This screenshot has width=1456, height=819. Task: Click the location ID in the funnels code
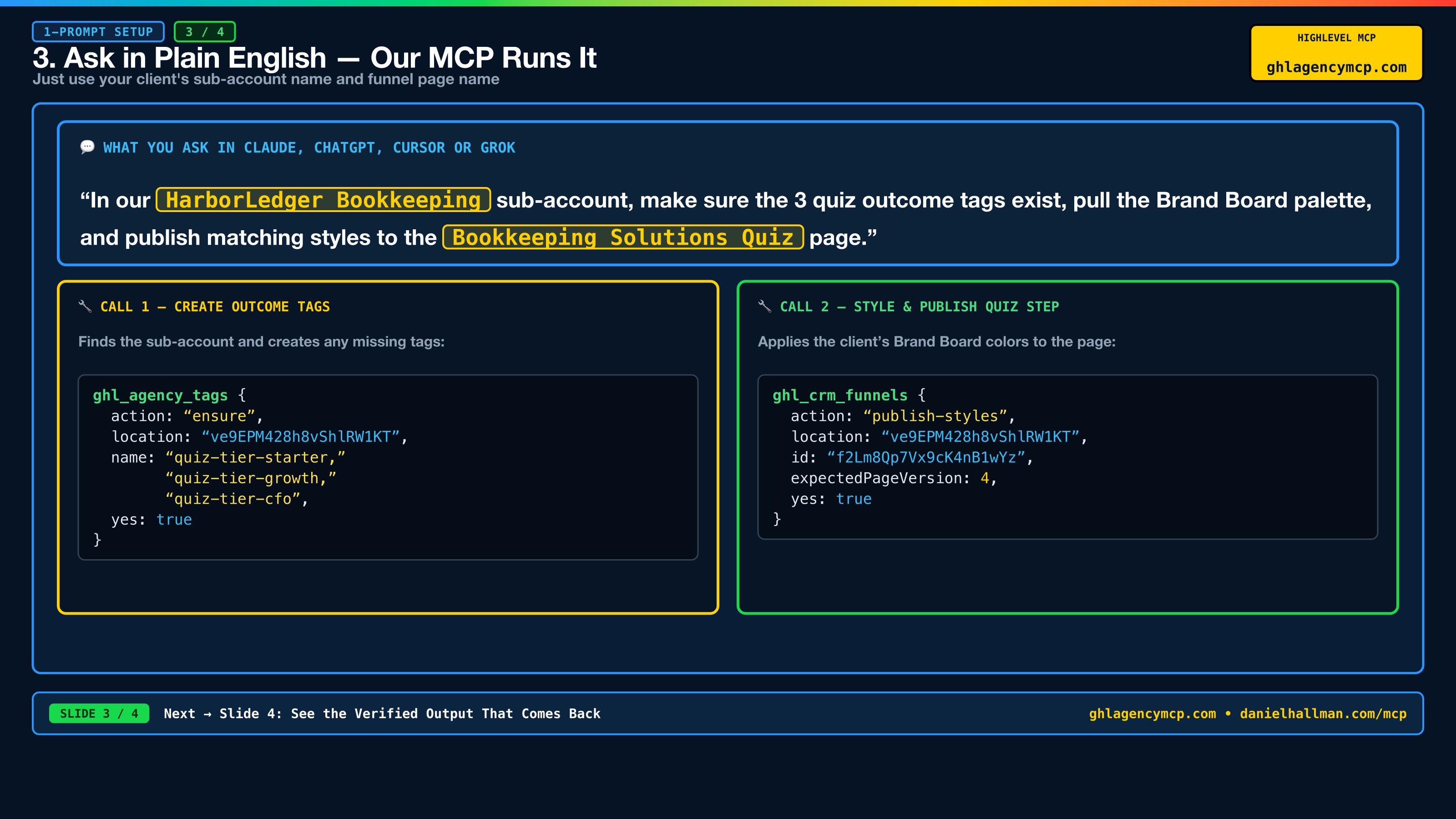click(x=981, y=437)
